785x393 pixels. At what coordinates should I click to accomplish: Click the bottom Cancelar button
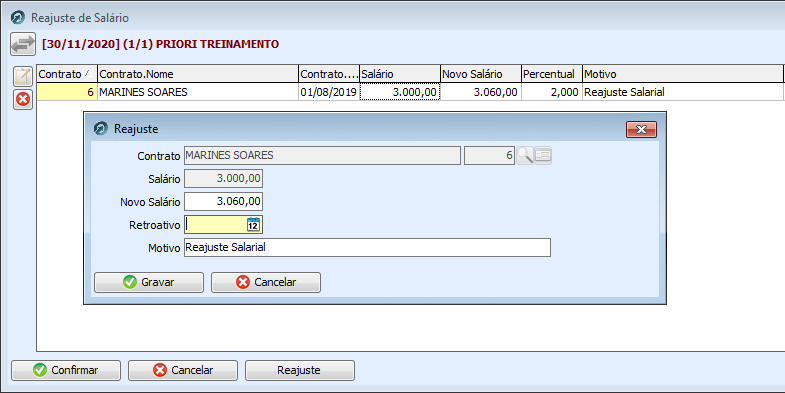coord(183,370)
